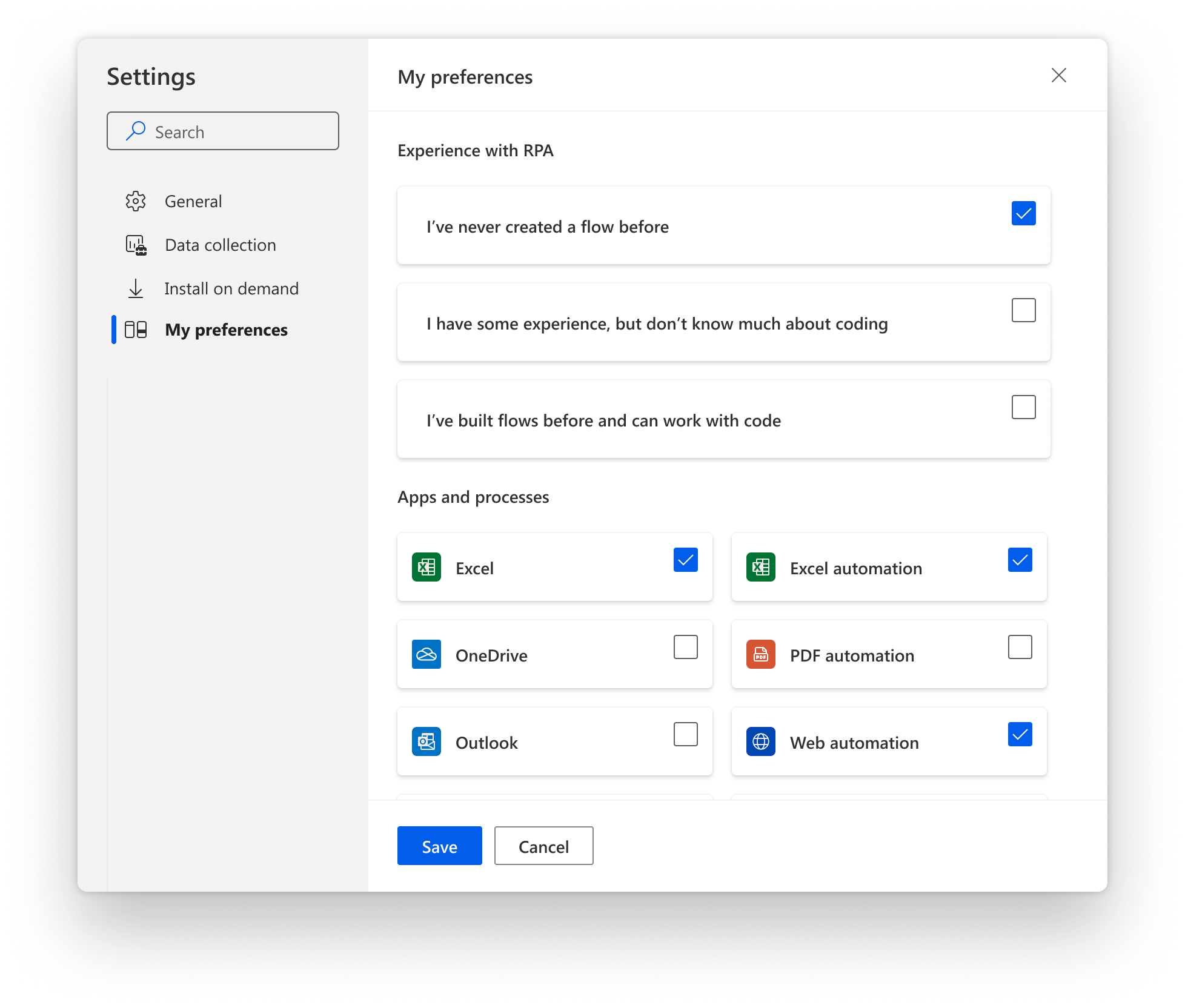This screenshot has width=1185, height=1008.
Task: Click the Outlook app icon
Action: pos(427,742)
